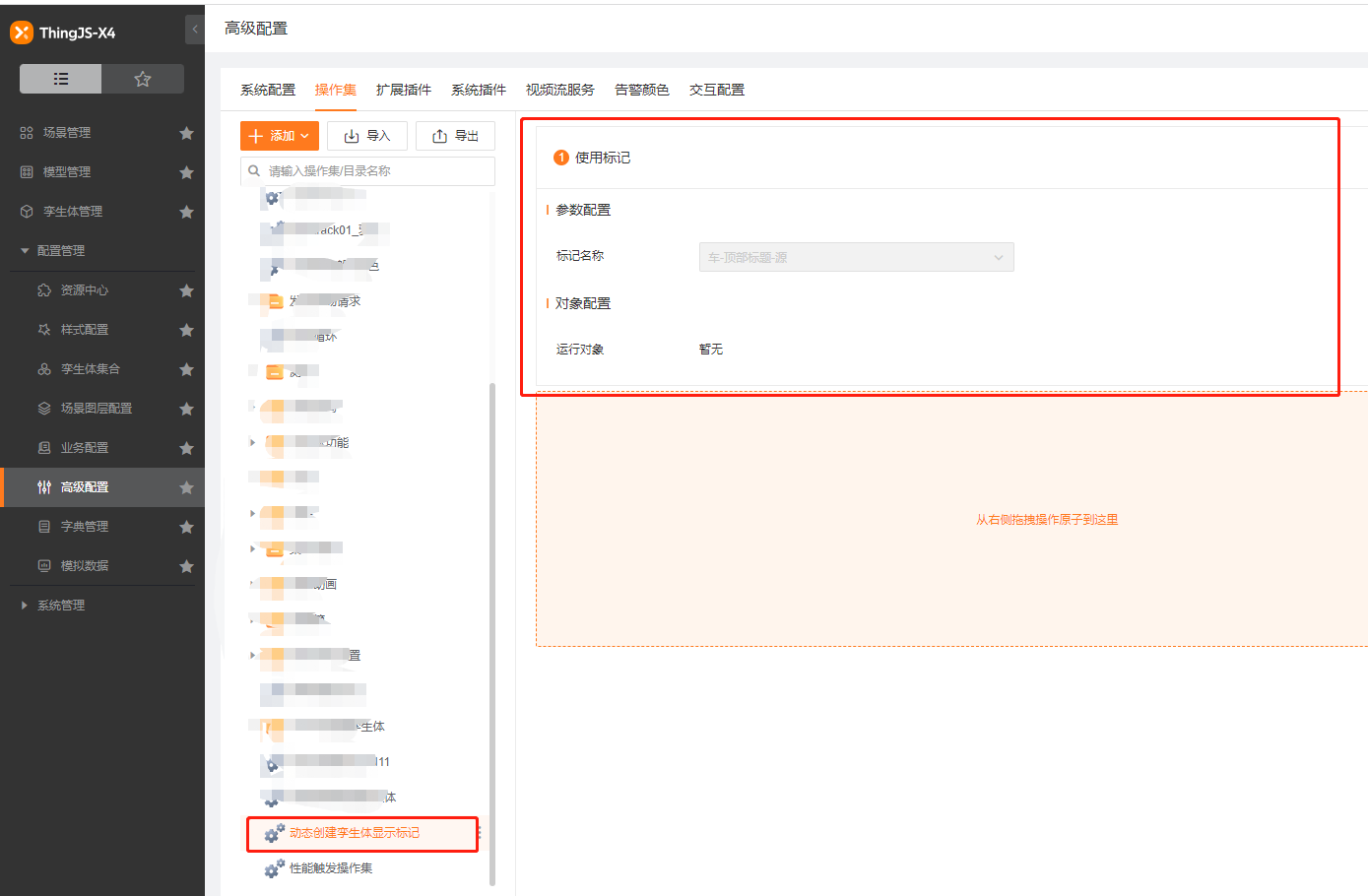Toggle favorite star for 样式配置
Image resolution: width=1368 pixels, height=896 pixels.
[x=186, y=330]
